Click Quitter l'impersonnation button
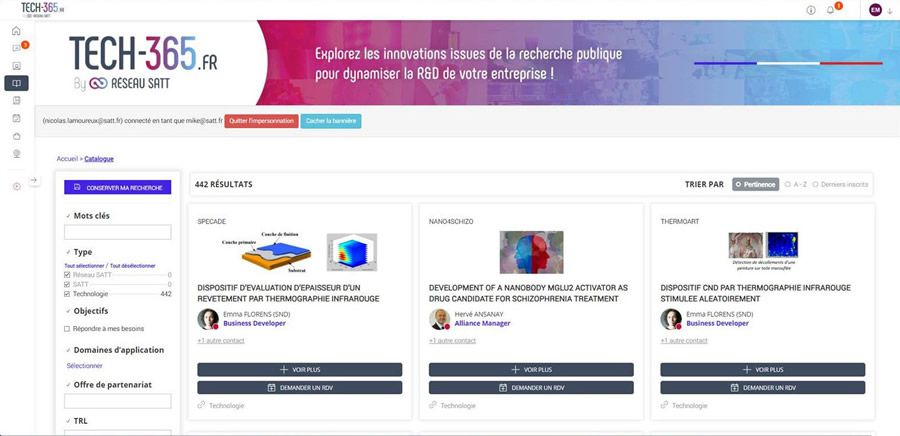 [261, 121]
